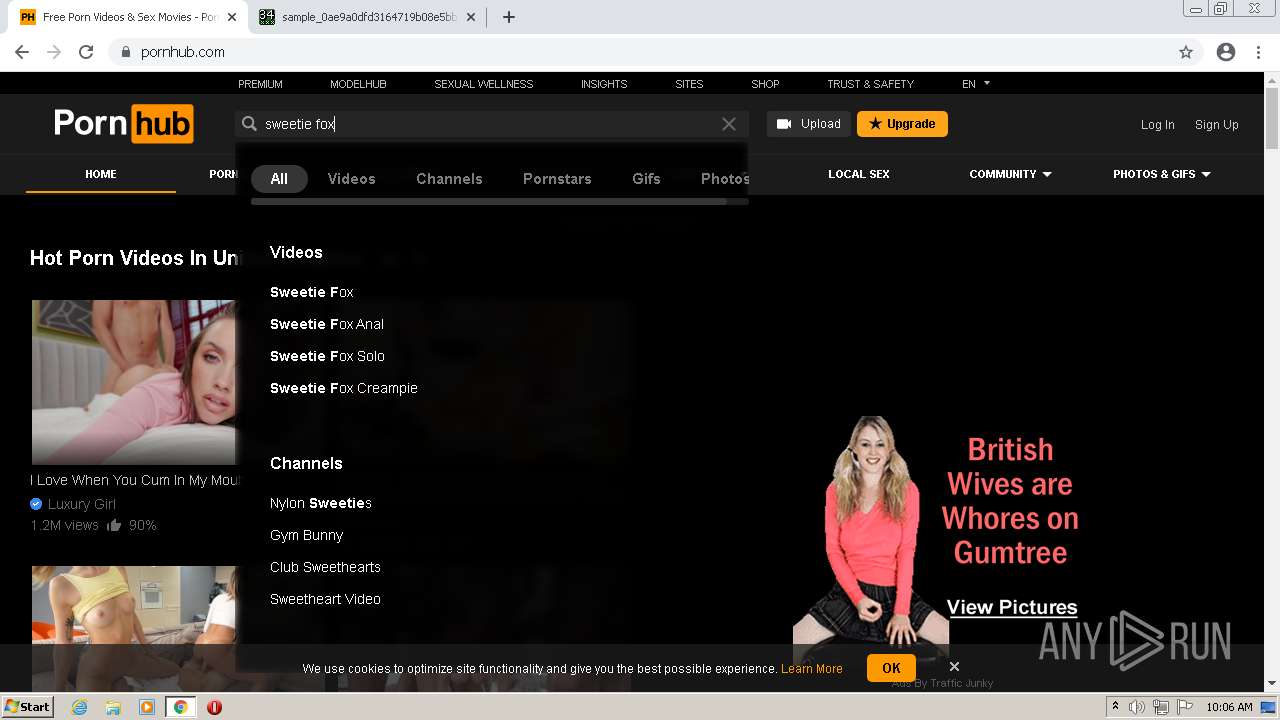Viewport: 1280px width, 720px height.
Task: Click the Action Center flag icon
Action: 1185,707
